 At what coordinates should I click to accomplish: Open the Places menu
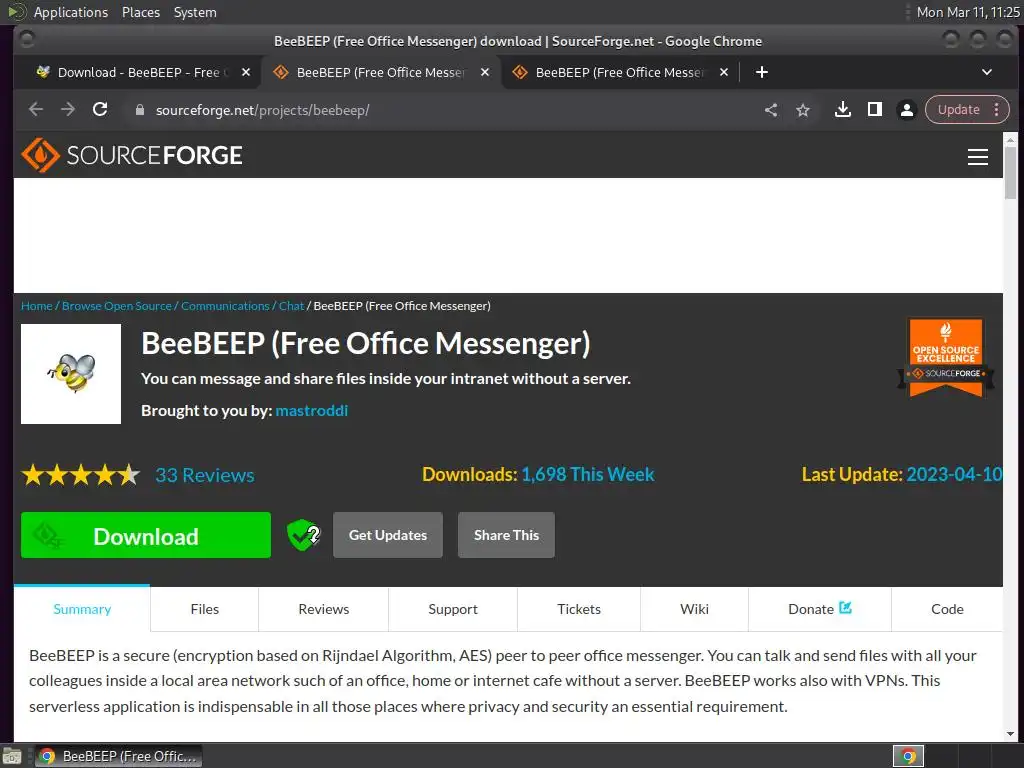point(140,12)
